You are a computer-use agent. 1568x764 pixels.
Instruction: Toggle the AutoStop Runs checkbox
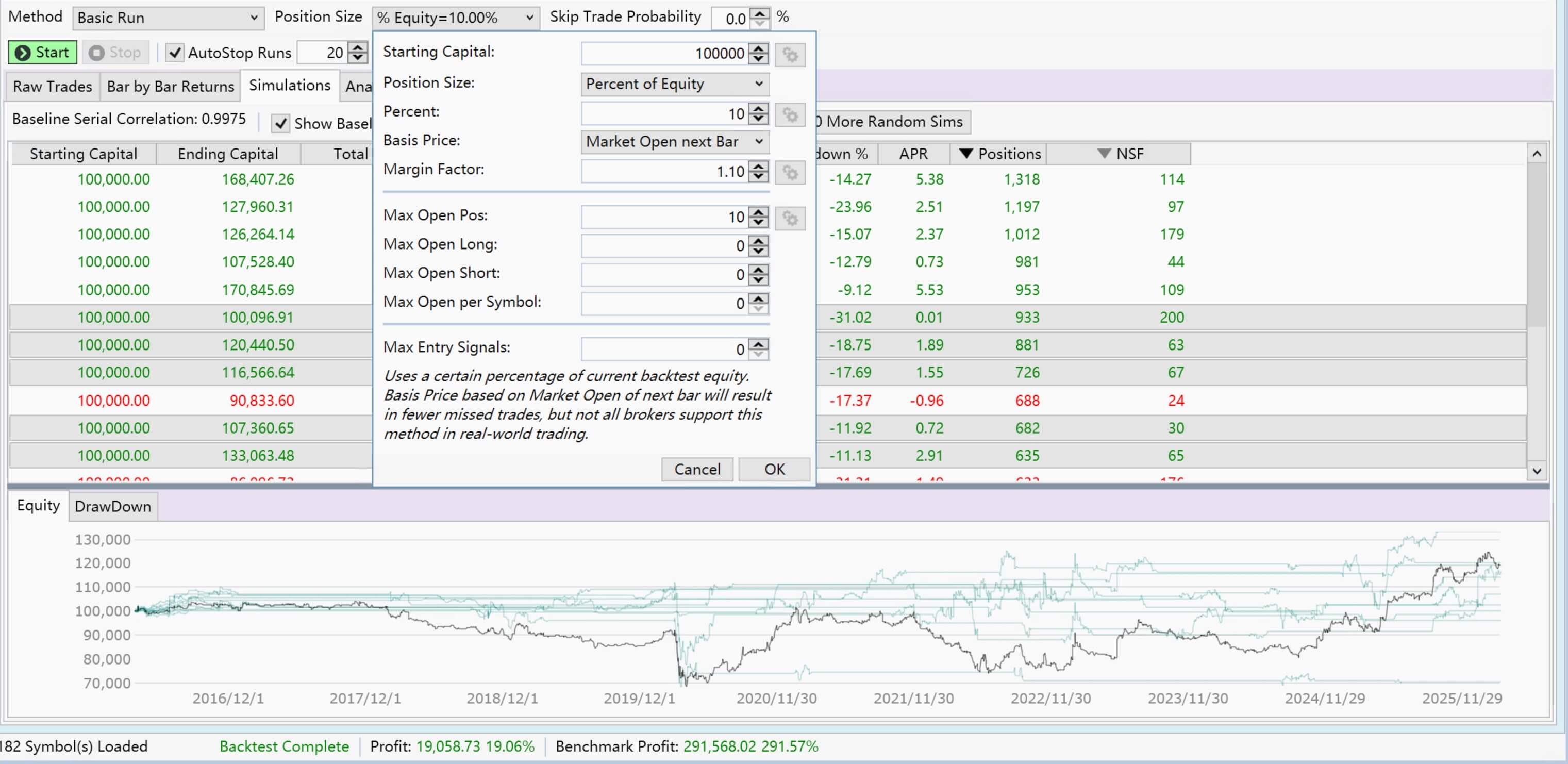tap(175, 53)
